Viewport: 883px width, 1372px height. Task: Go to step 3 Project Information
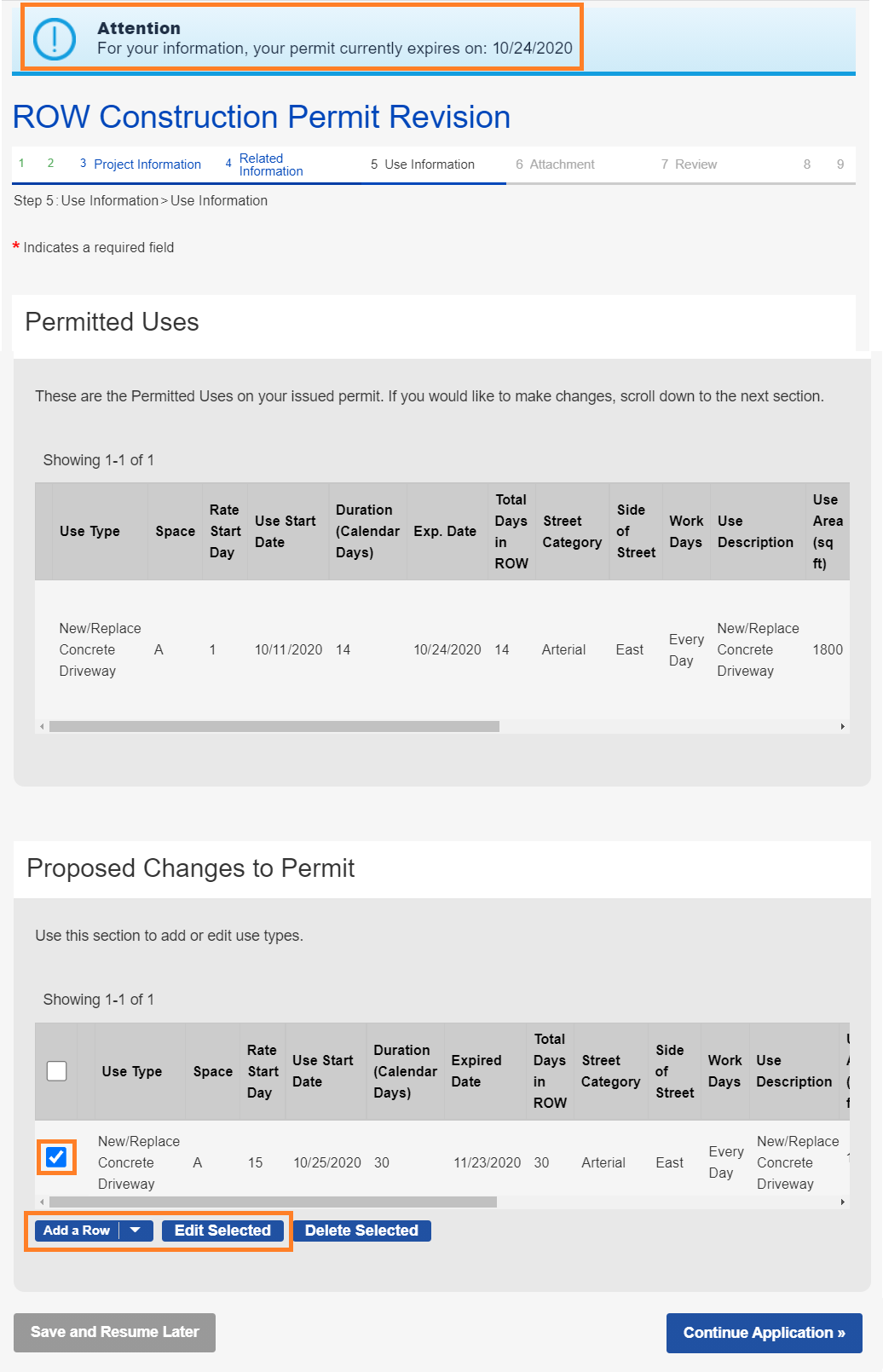tap(141, 164)
